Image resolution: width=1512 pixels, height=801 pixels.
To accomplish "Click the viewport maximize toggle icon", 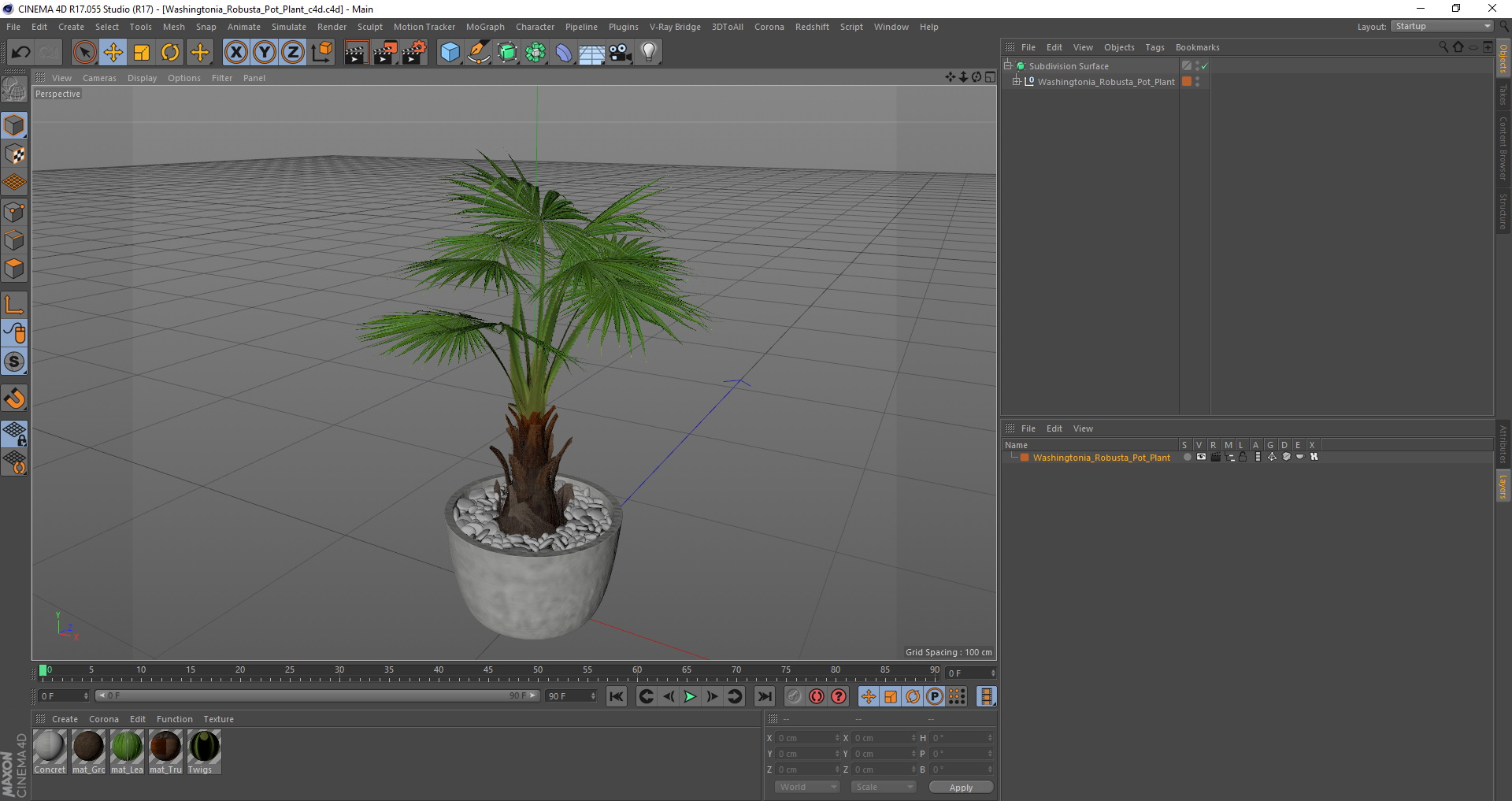I will 990,77.
